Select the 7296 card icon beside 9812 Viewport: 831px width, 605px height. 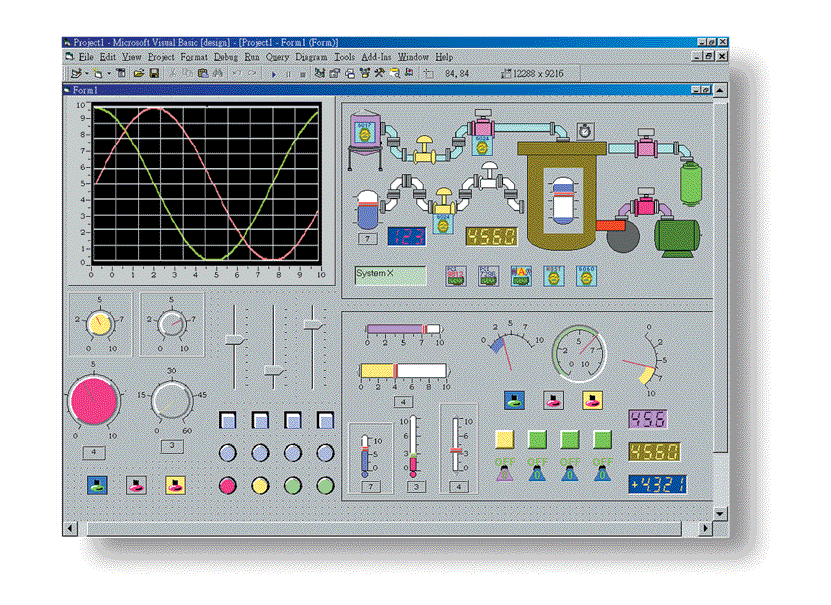click(488, 276)
